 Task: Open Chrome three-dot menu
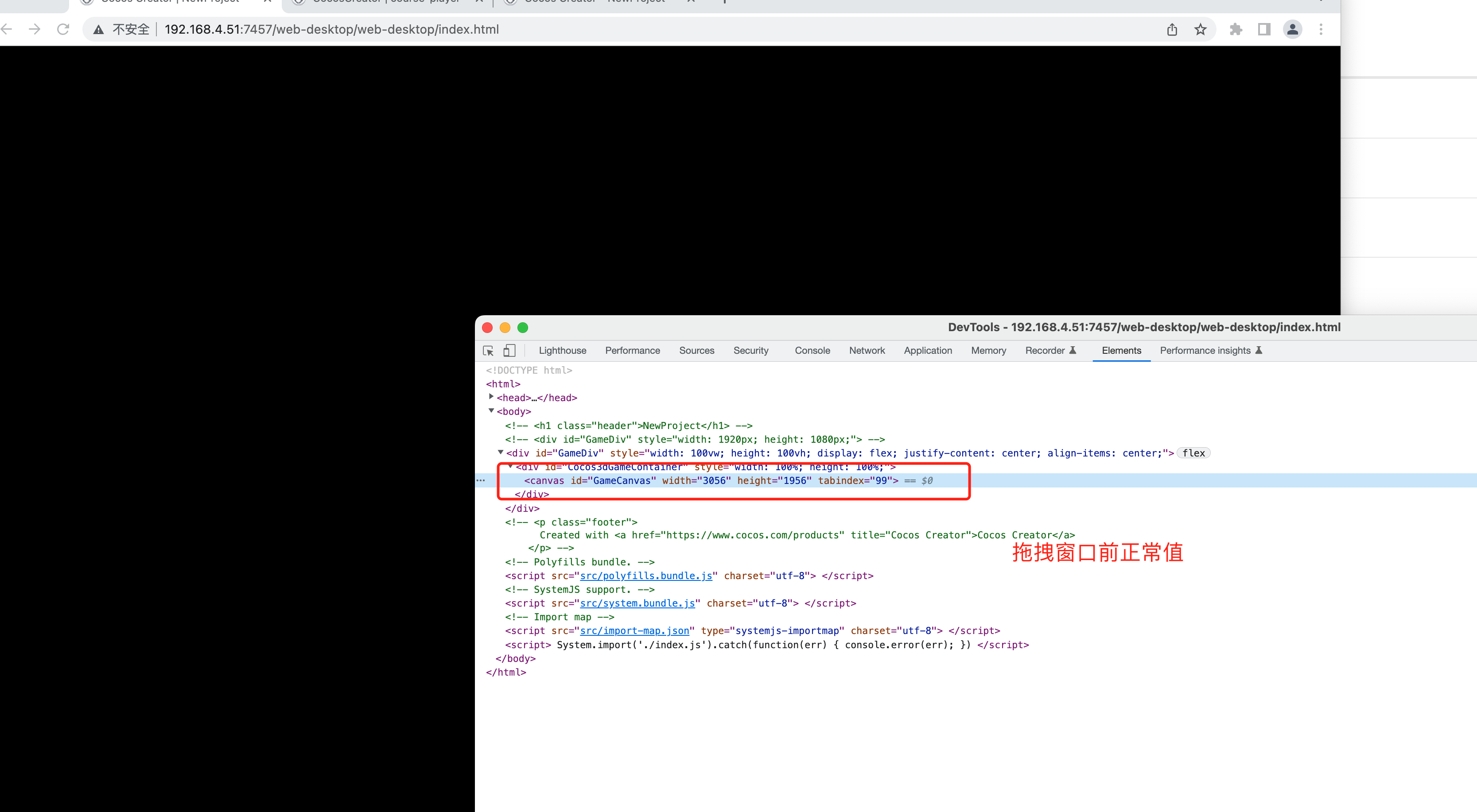(x=1321, y=29)
